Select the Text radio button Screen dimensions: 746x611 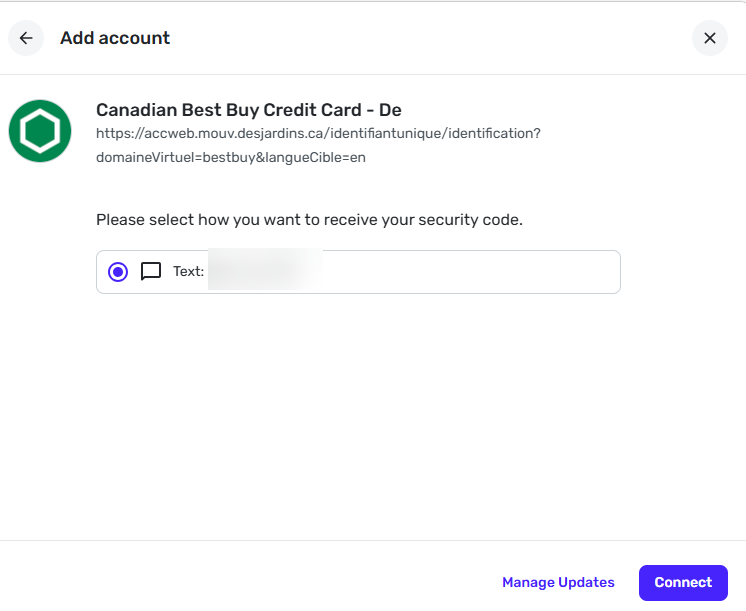pyautogui.click(x=118, y=271)
